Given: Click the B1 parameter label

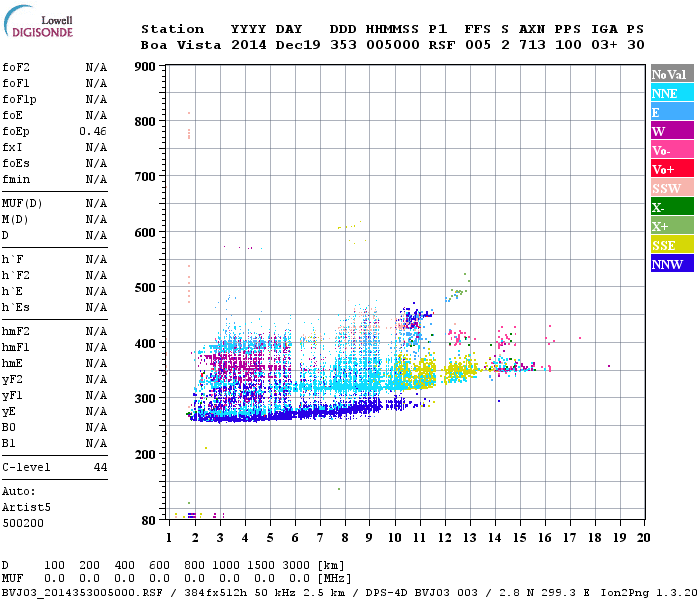Looking at the screenshot, I should [x=9, y=444].
